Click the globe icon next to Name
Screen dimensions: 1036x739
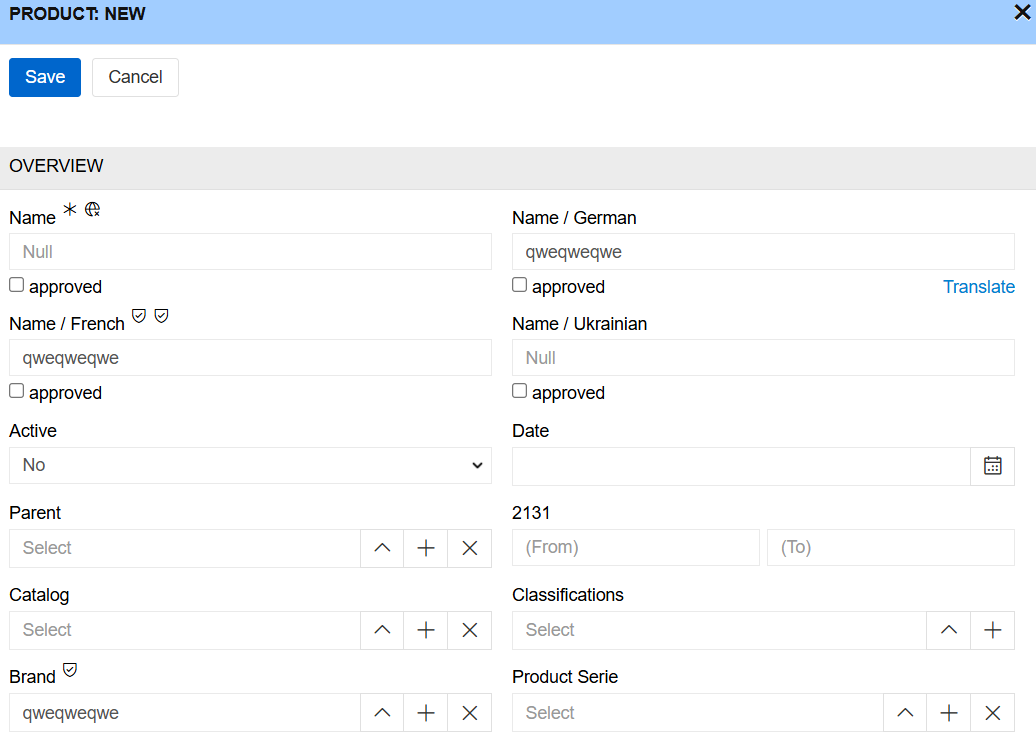[92, 207]
